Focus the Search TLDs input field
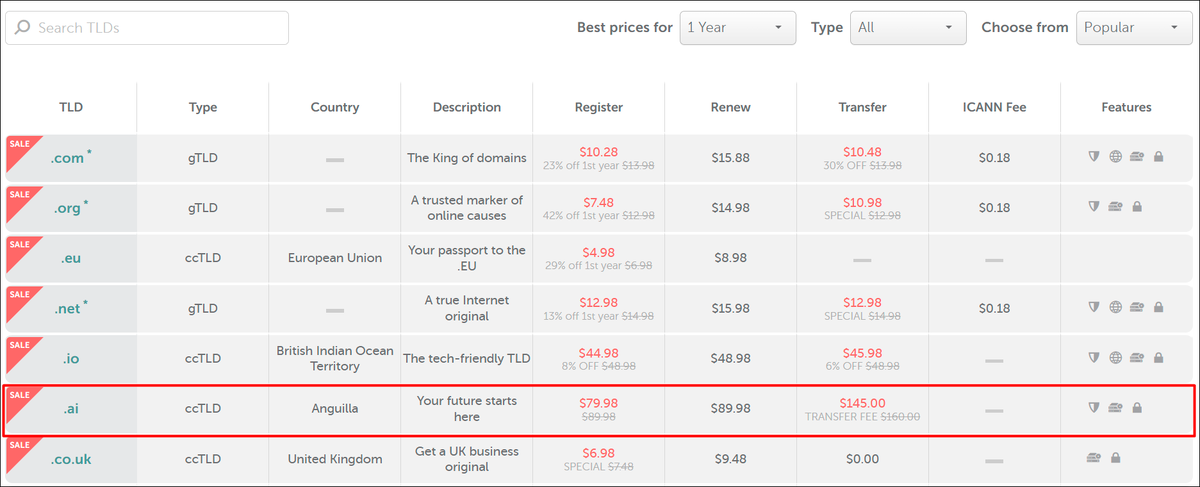 [160, 28]
